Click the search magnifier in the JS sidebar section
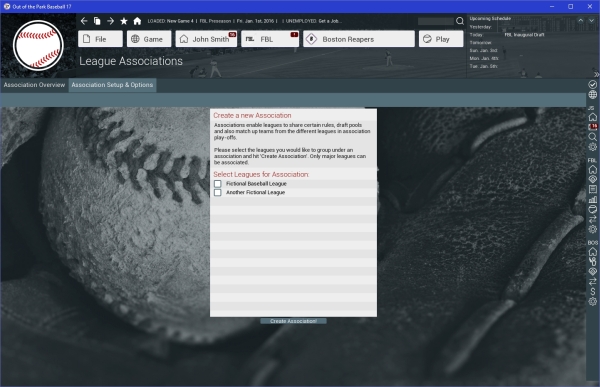Image resolution: width=600 pixels, height=387 pixels. (592, 137)
